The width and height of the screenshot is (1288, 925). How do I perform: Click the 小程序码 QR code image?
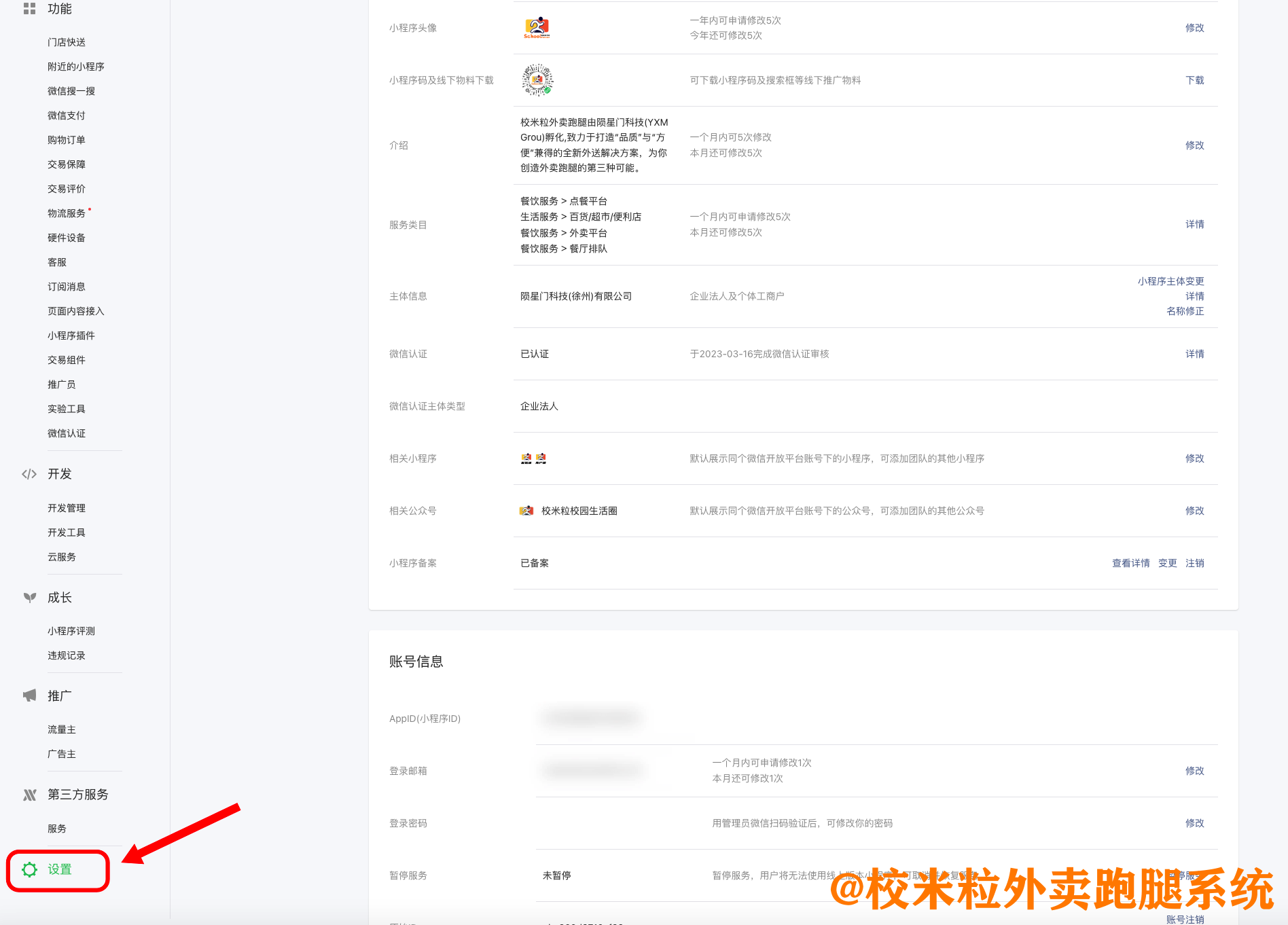(537, 79)
